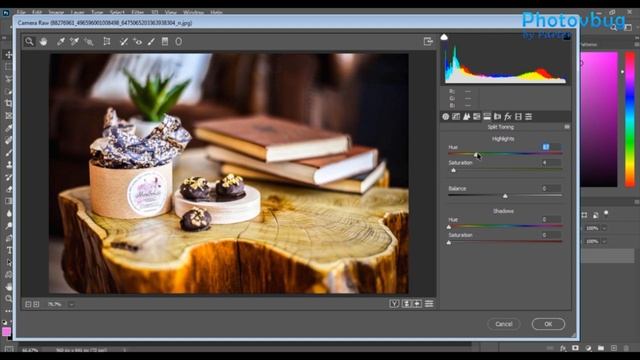Select the Graduated Filter tool
Image resolution: width=640 pixels, height=360 pixels.
pos(165,41)
